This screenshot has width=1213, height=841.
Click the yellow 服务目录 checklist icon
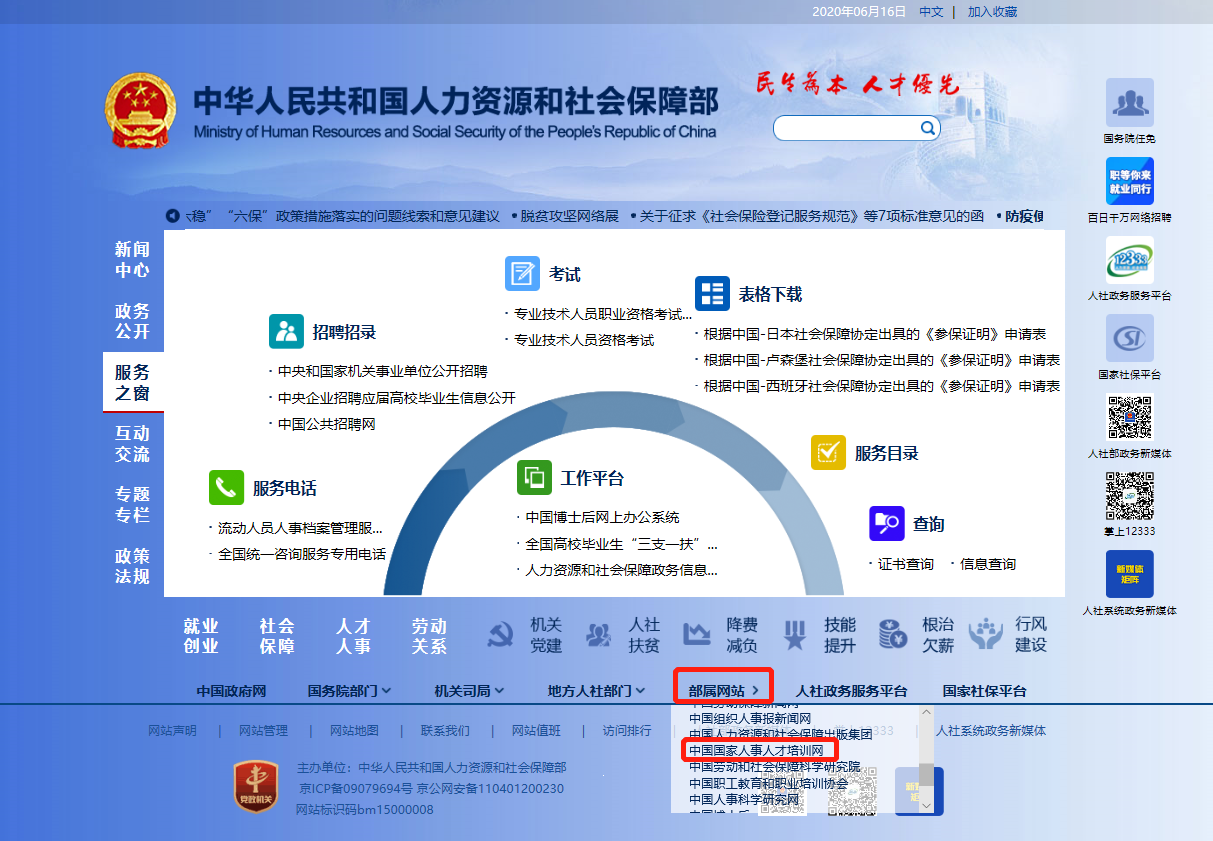(x=828, y=453)
